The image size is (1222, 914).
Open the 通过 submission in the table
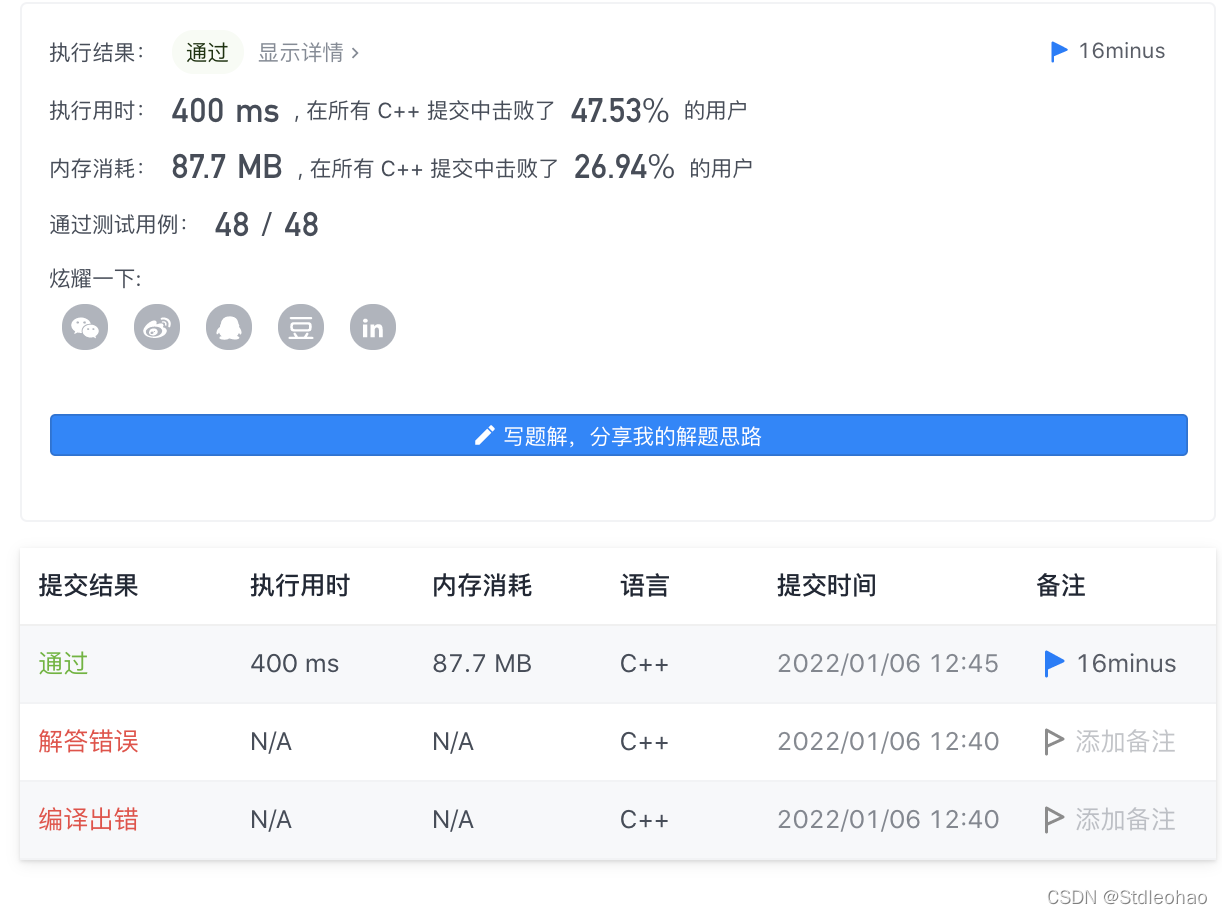click(63, 663)
